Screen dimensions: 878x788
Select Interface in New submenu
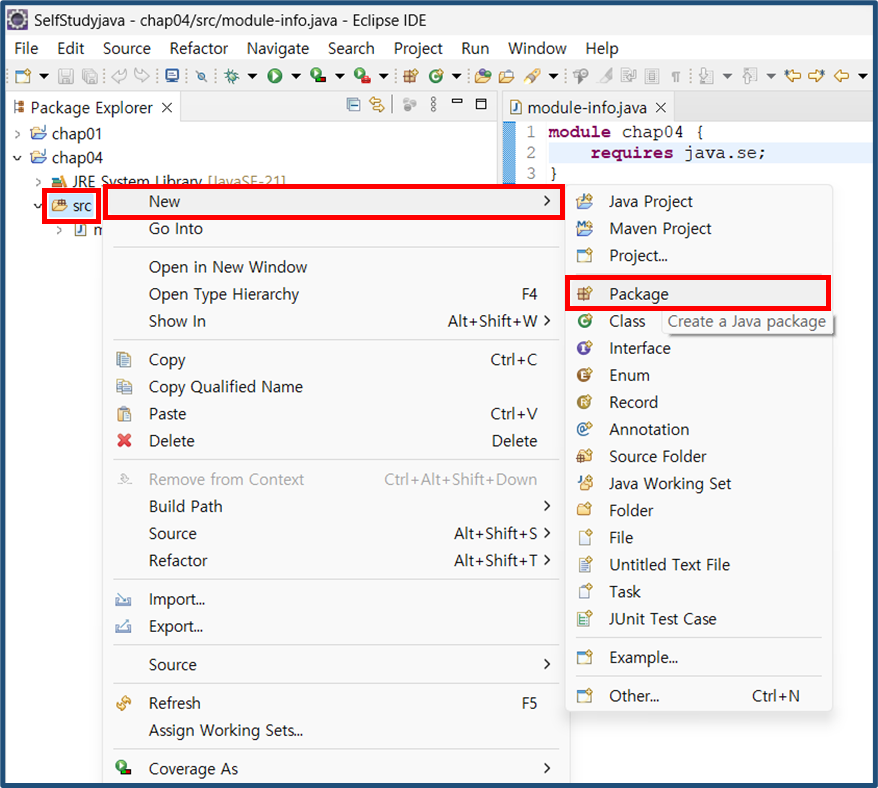coord(699,348)
